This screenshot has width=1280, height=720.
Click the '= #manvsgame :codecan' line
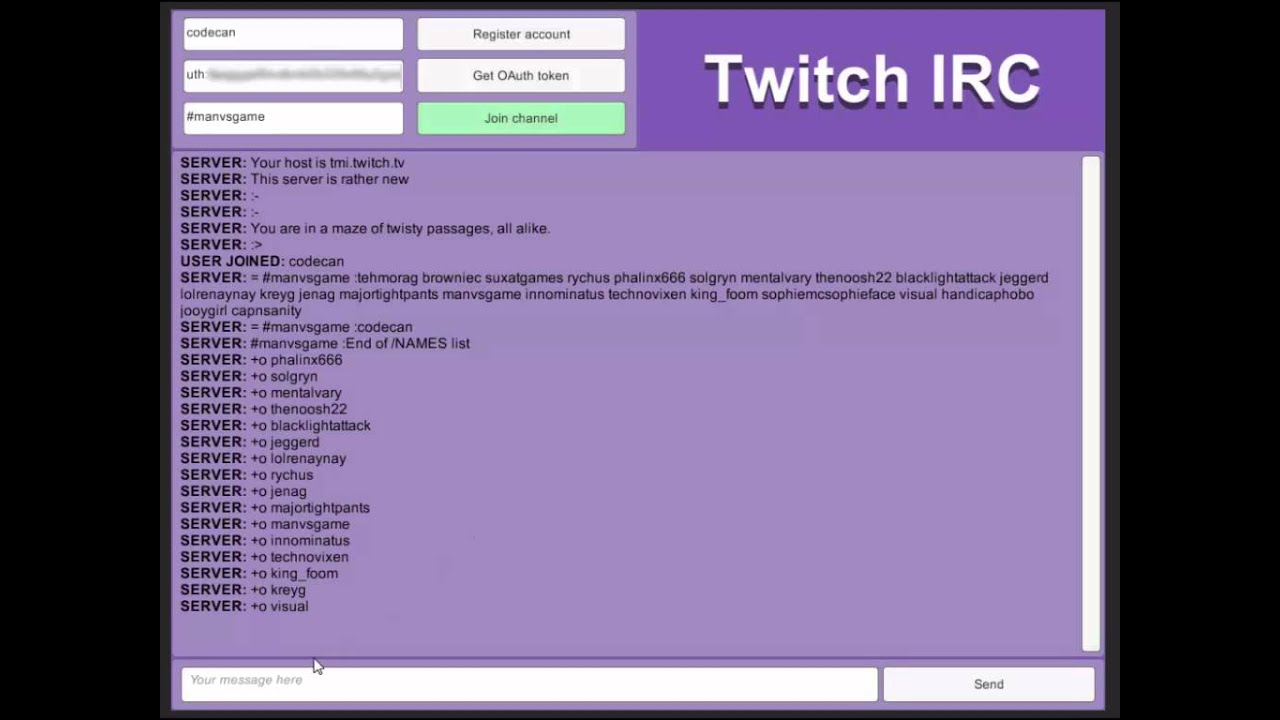[x=296, y=327]
